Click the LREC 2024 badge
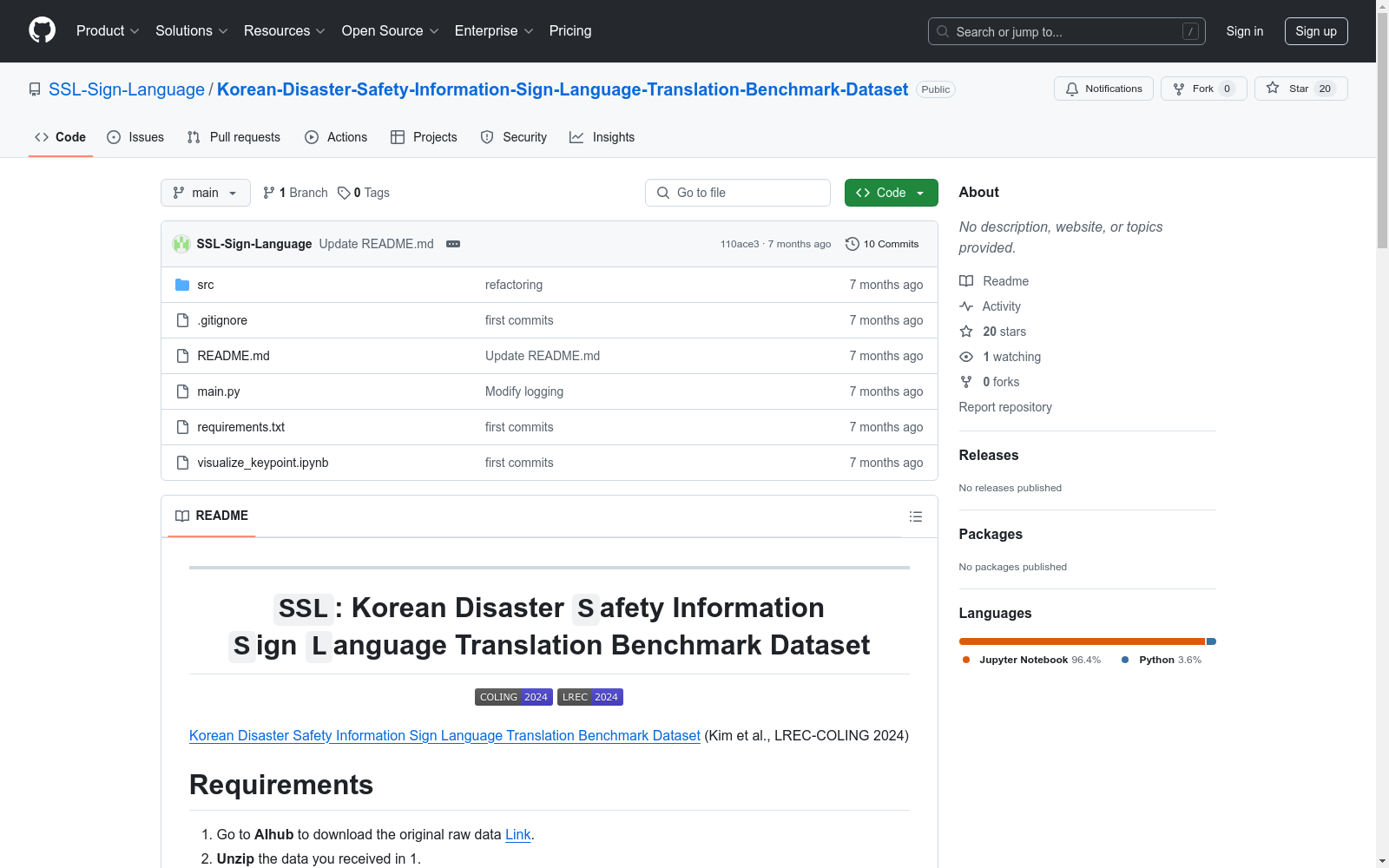Viewport: 1389px width, 868px height. tap(590, 697)
